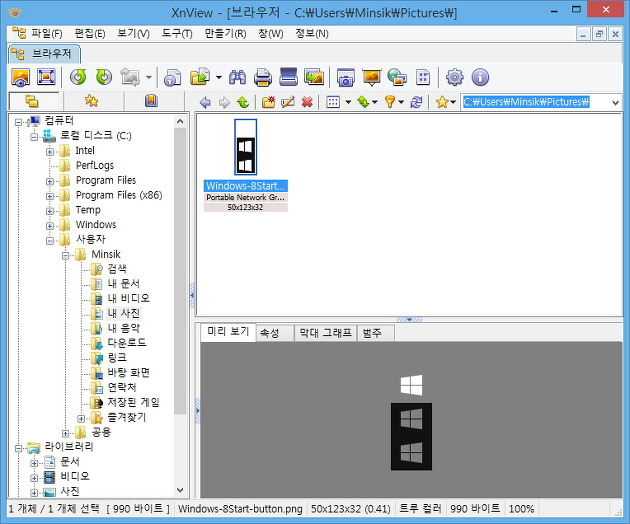Image resolution: width=630 pixels, height=524 pixels.
Task: Go back with blue left arrow
Action: pos(205,102)
